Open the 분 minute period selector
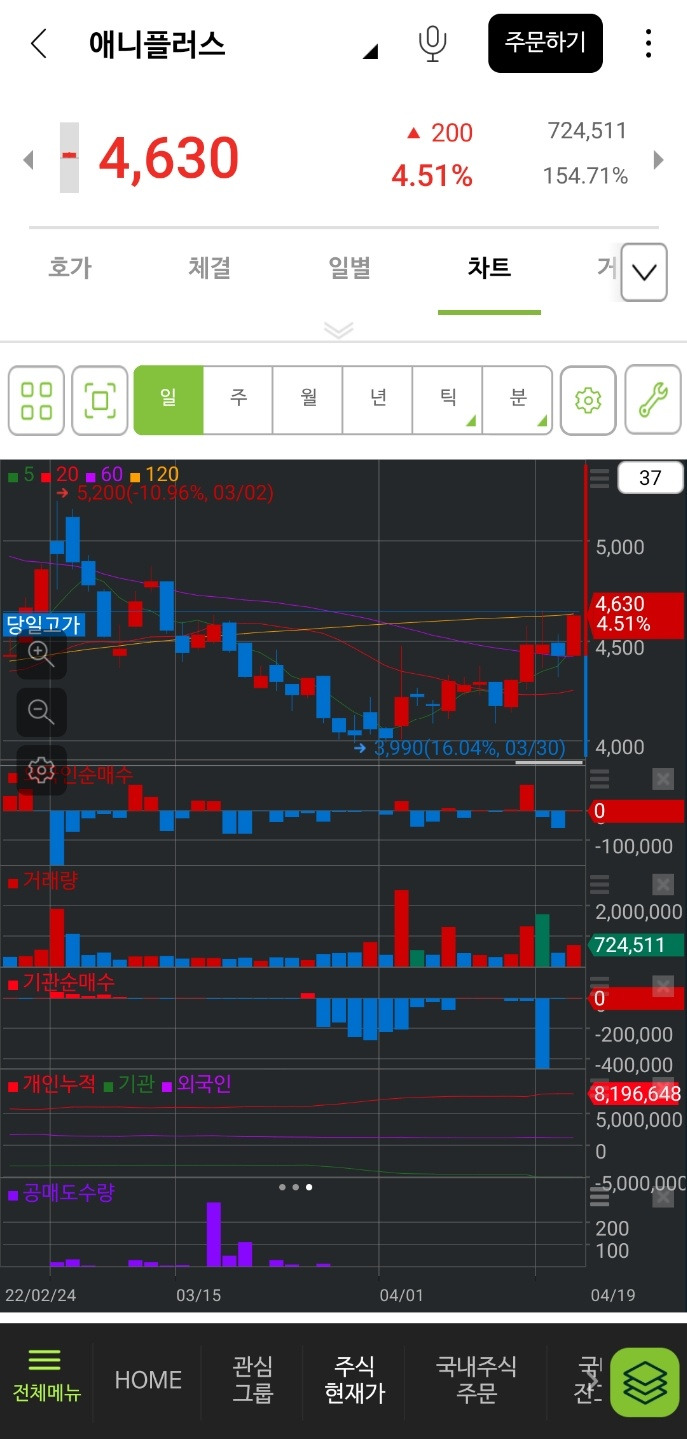The width and height of the screenshot is (687, 1439). 518,399
